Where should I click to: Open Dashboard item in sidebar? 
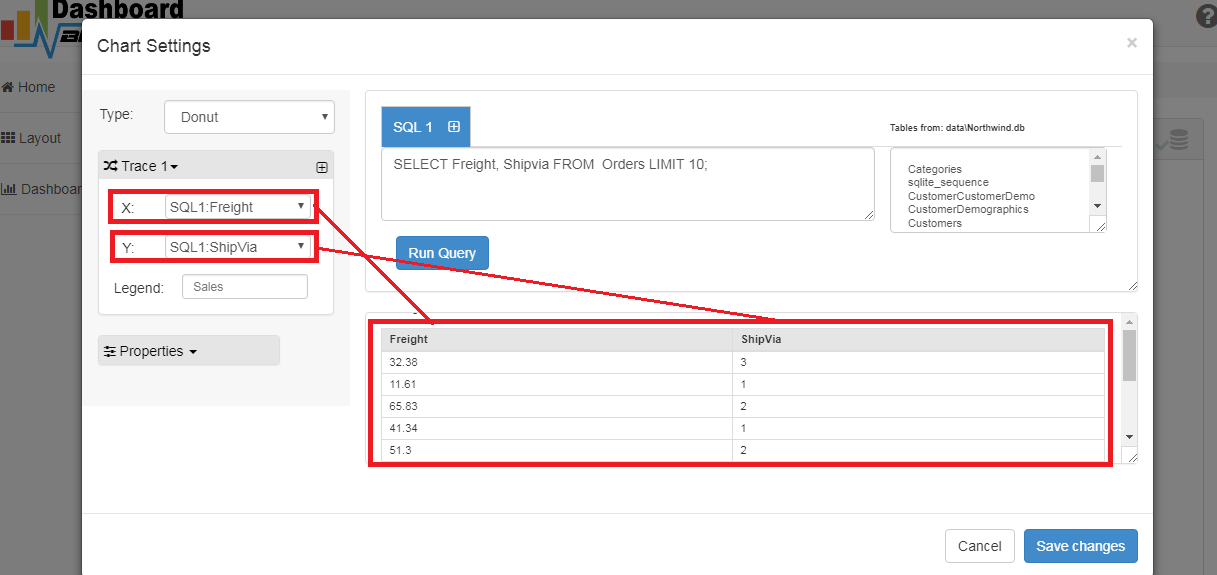coord(41,189)
